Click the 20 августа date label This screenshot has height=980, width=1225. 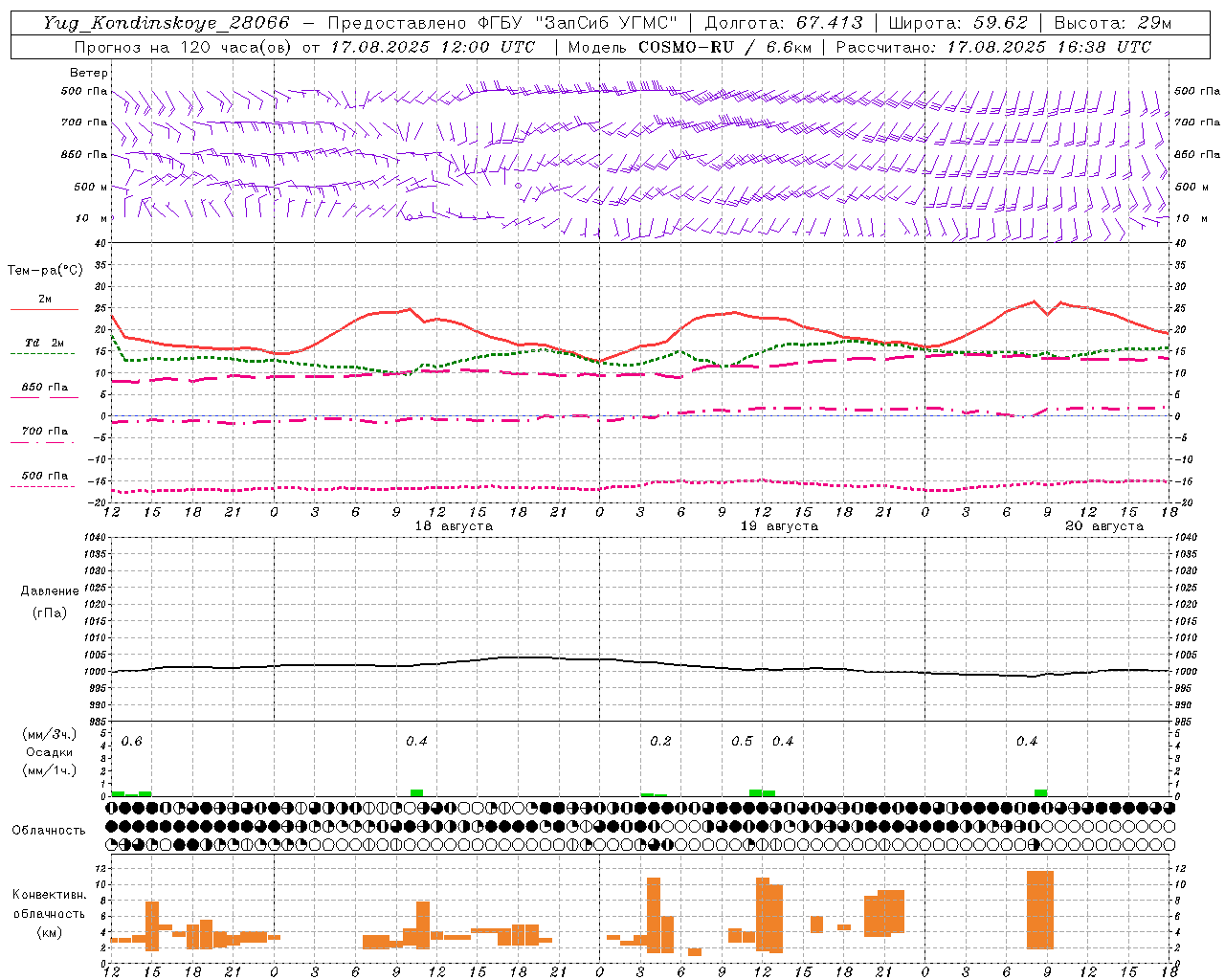(1104, 526)
